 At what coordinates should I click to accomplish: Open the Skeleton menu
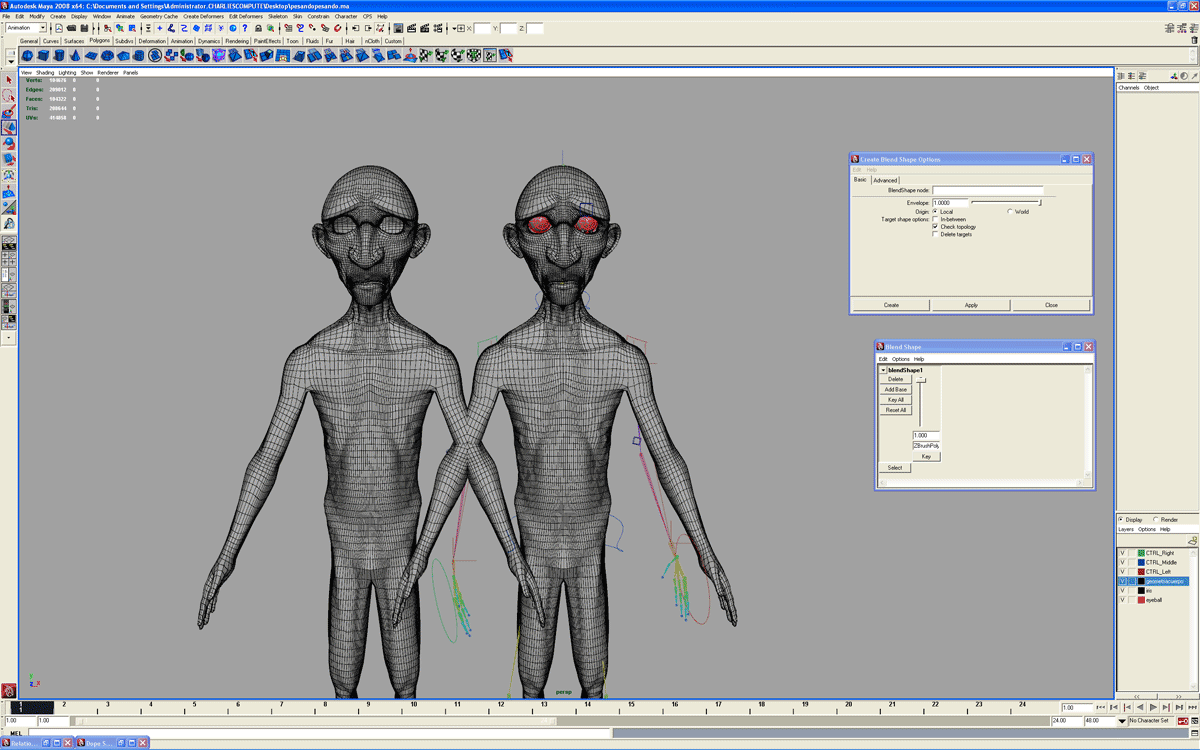click(277, 16)
